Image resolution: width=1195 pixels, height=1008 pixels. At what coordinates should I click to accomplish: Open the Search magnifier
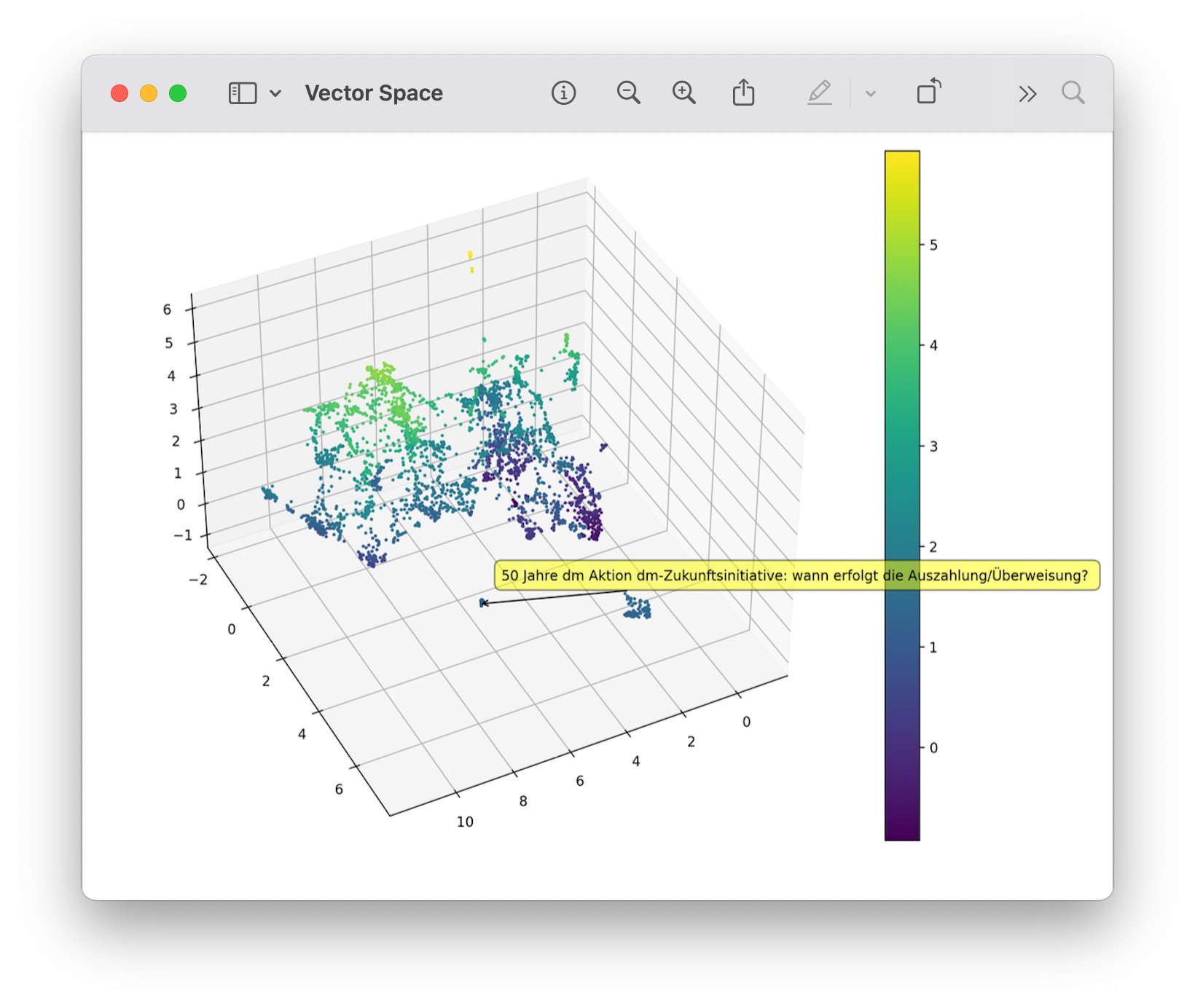point(1073,93)
